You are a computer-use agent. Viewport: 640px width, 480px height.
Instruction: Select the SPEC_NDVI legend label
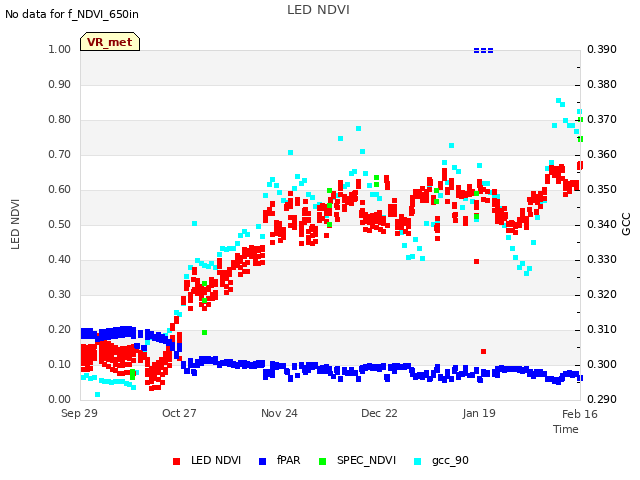366,460
